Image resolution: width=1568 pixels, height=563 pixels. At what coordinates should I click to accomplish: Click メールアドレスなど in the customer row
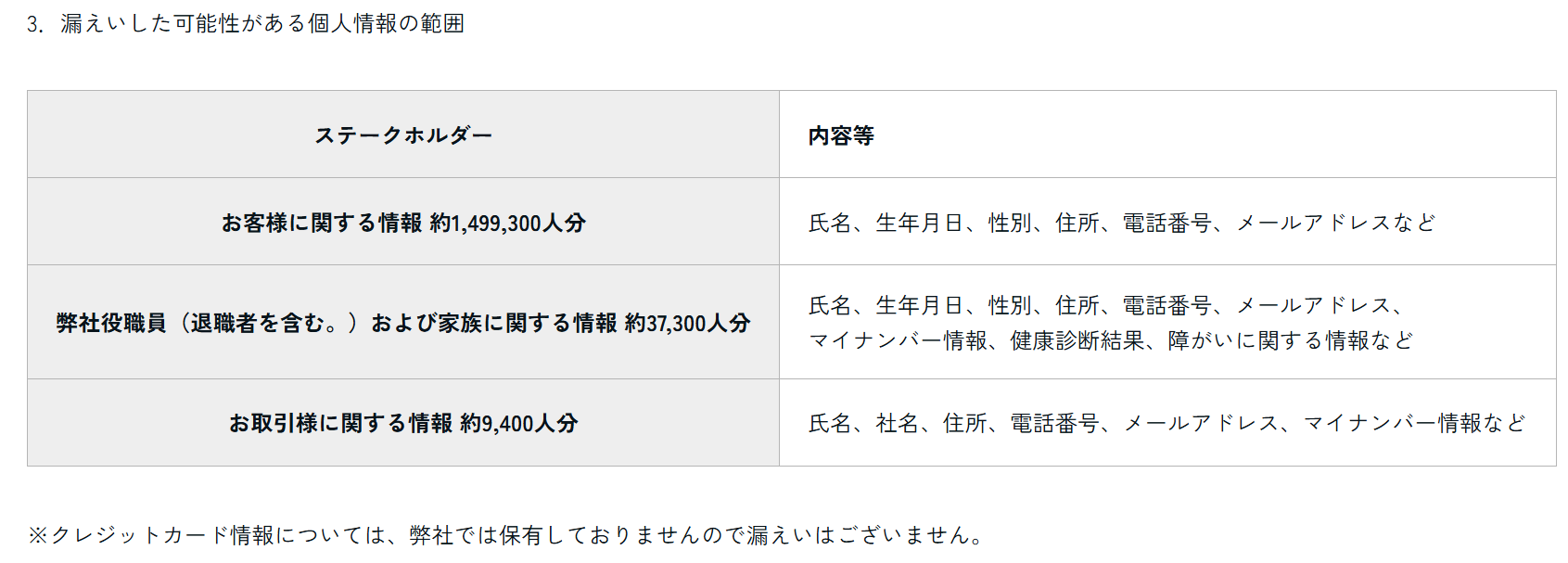1335,223
